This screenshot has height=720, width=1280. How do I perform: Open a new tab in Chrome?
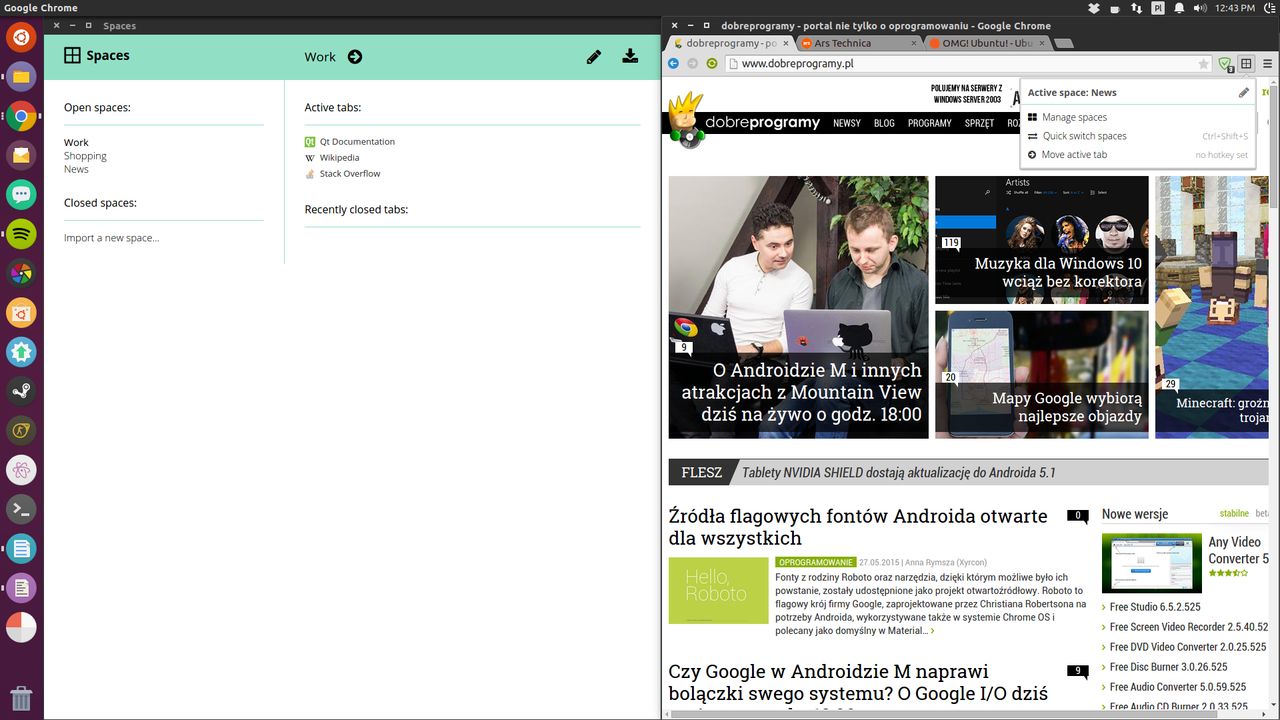1064,43
